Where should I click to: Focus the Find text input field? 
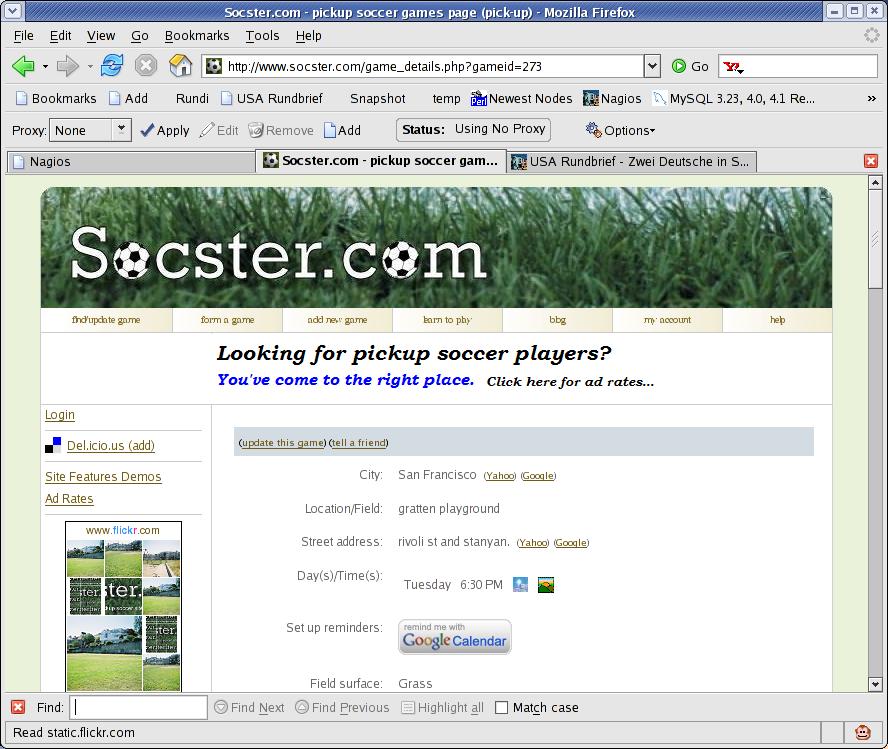139,707
